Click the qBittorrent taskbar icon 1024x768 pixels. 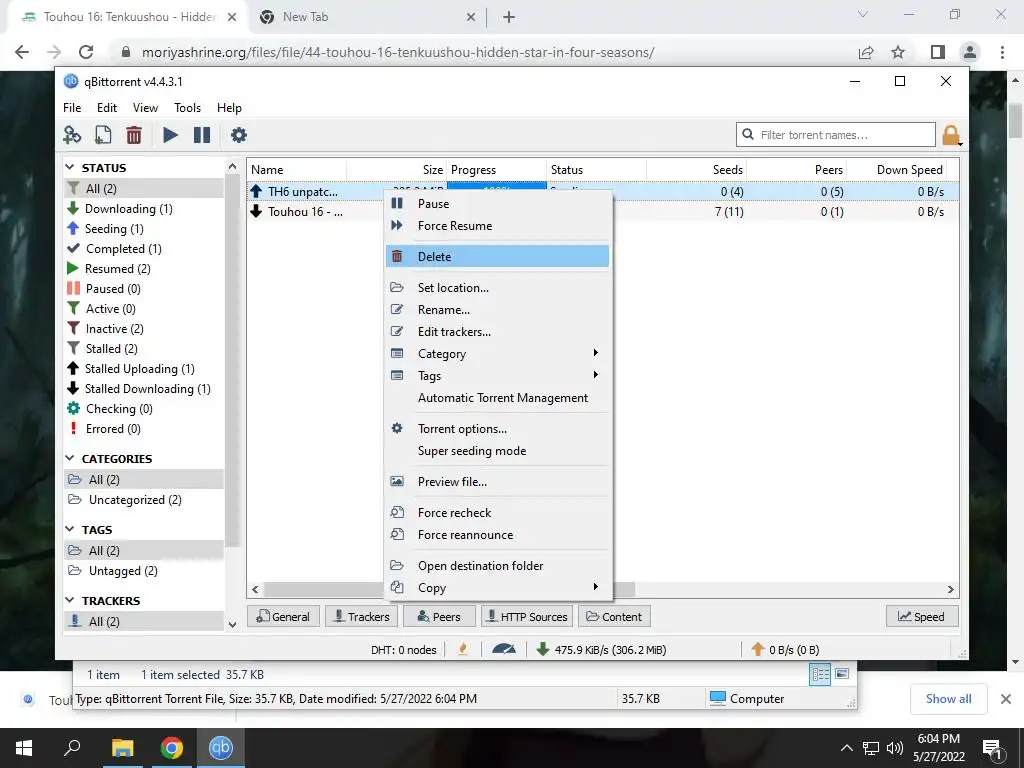tap(221, 748)
